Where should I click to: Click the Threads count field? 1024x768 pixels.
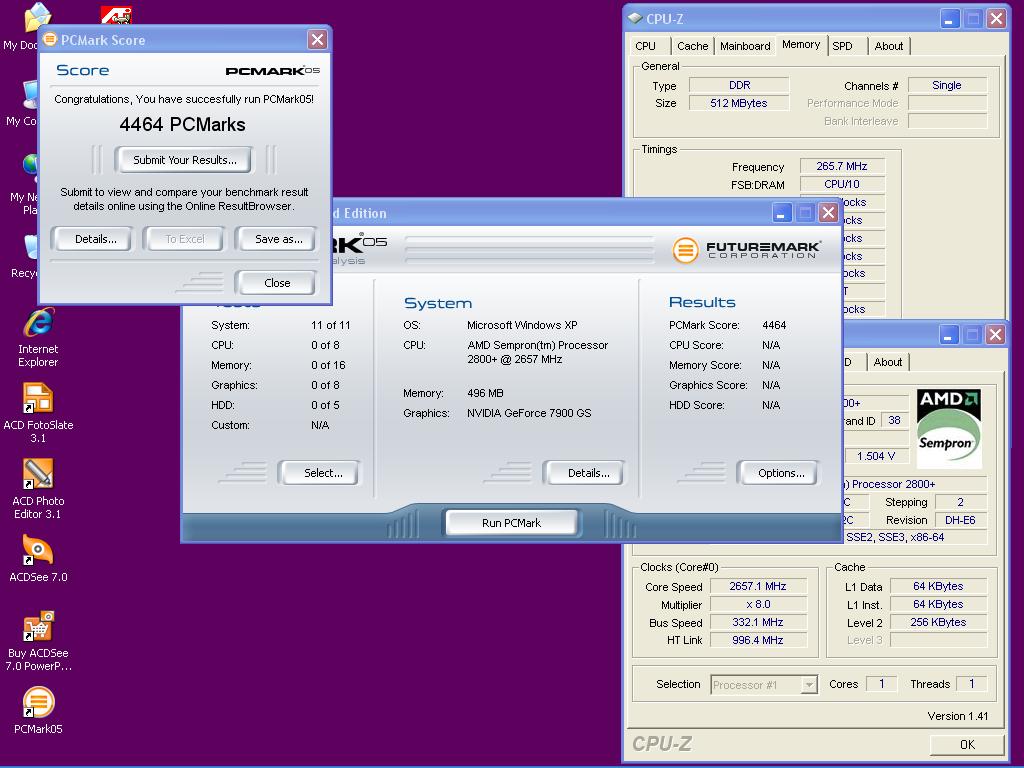click(972, 684)
